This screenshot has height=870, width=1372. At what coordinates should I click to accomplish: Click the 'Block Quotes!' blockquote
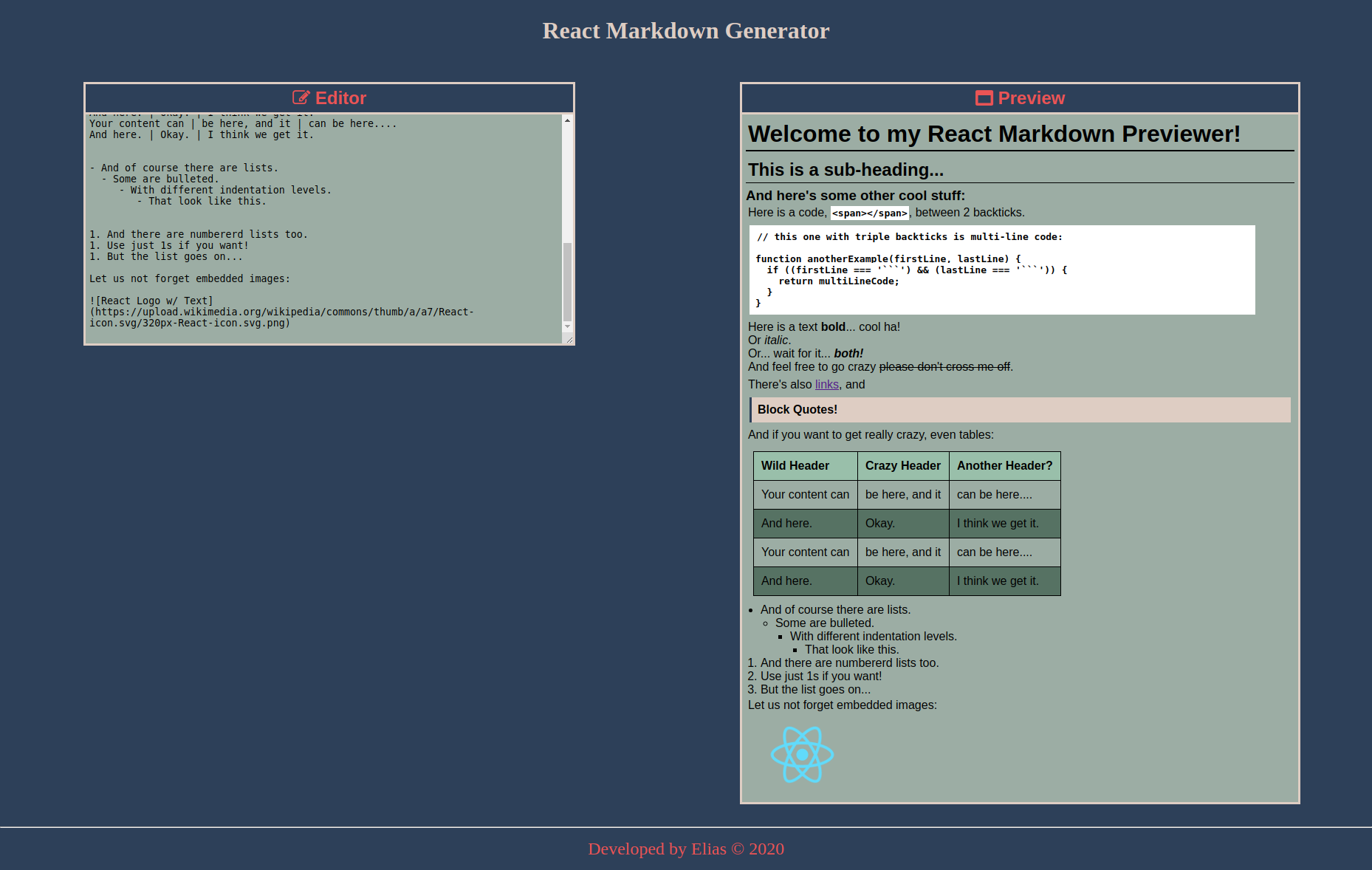(1020, 410)
